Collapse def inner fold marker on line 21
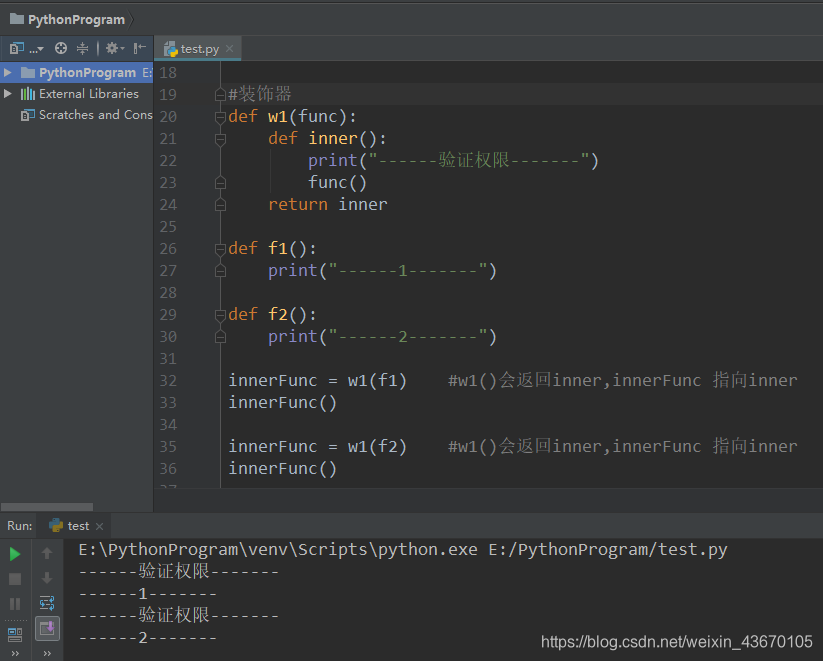The width and height of the screenshot is (823, 661). (220, 139)
